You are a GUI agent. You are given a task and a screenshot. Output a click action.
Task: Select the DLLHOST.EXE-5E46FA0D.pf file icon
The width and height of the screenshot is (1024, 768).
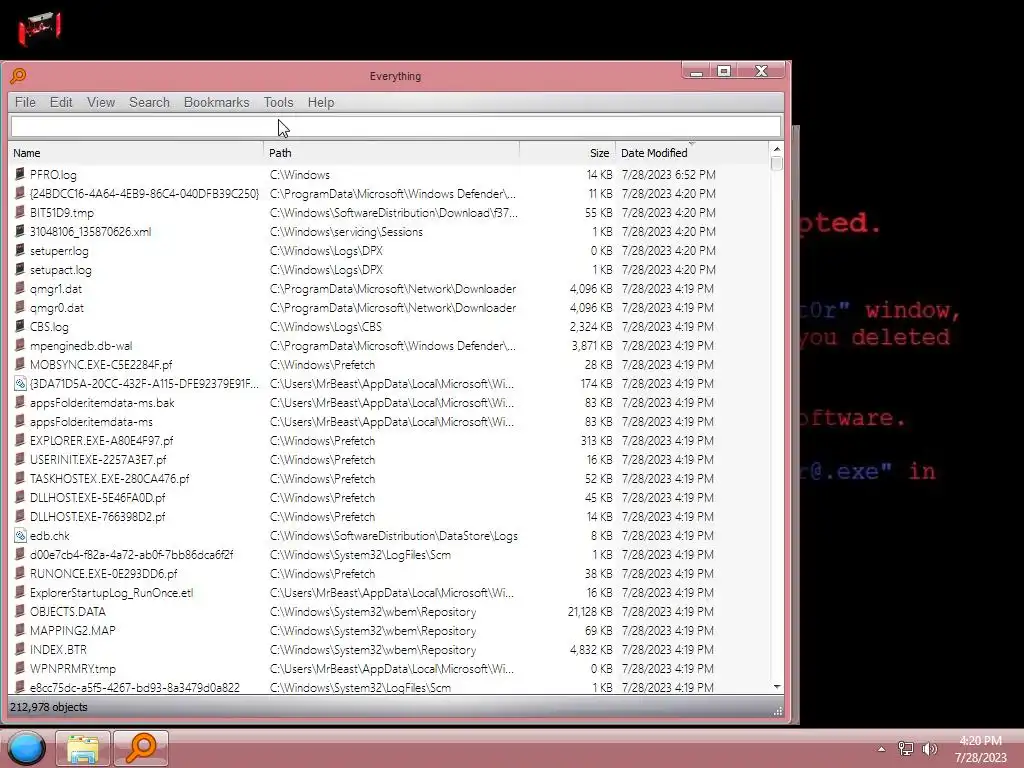tap(20, 497)
